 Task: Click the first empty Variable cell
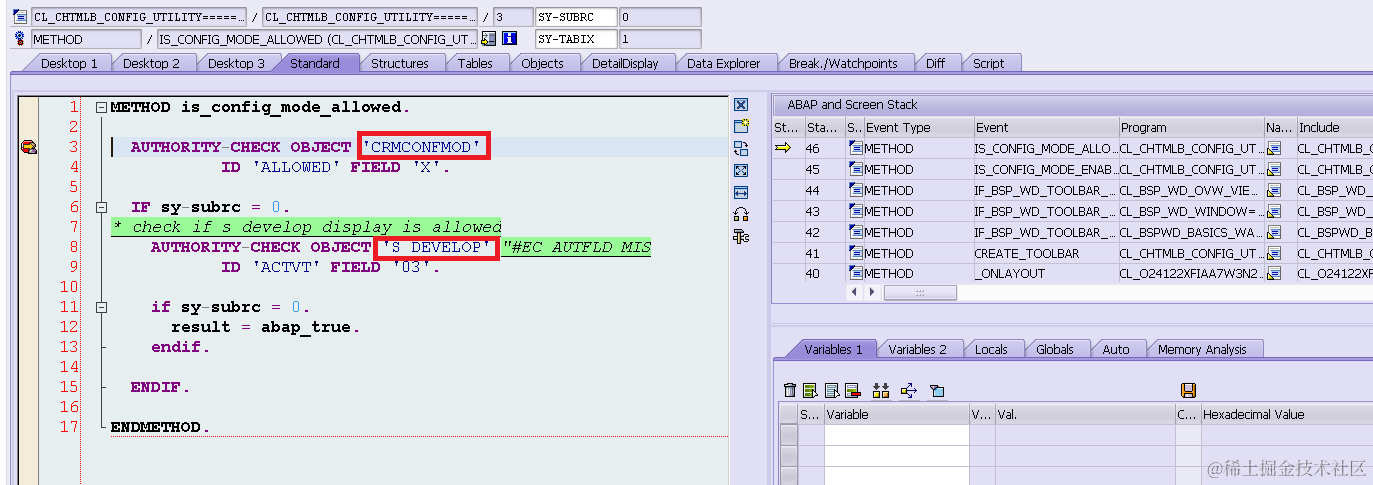click(x=896, y=435)
